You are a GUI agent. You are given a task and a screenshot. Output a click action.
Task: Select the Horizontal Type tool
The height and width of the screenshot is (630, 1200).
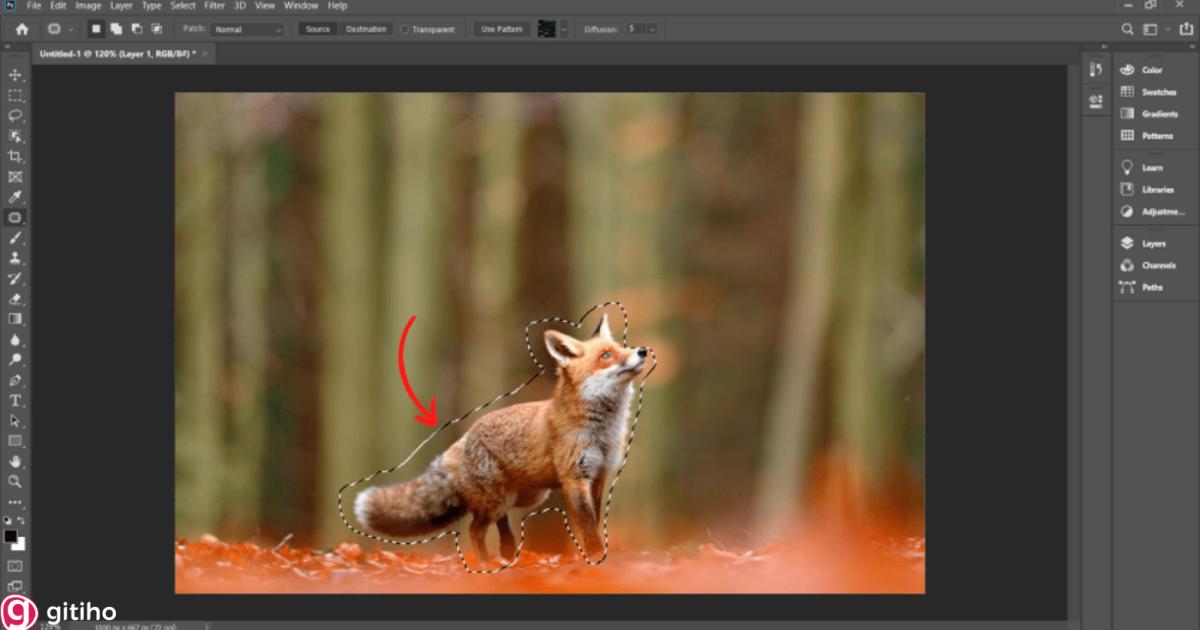15,400
